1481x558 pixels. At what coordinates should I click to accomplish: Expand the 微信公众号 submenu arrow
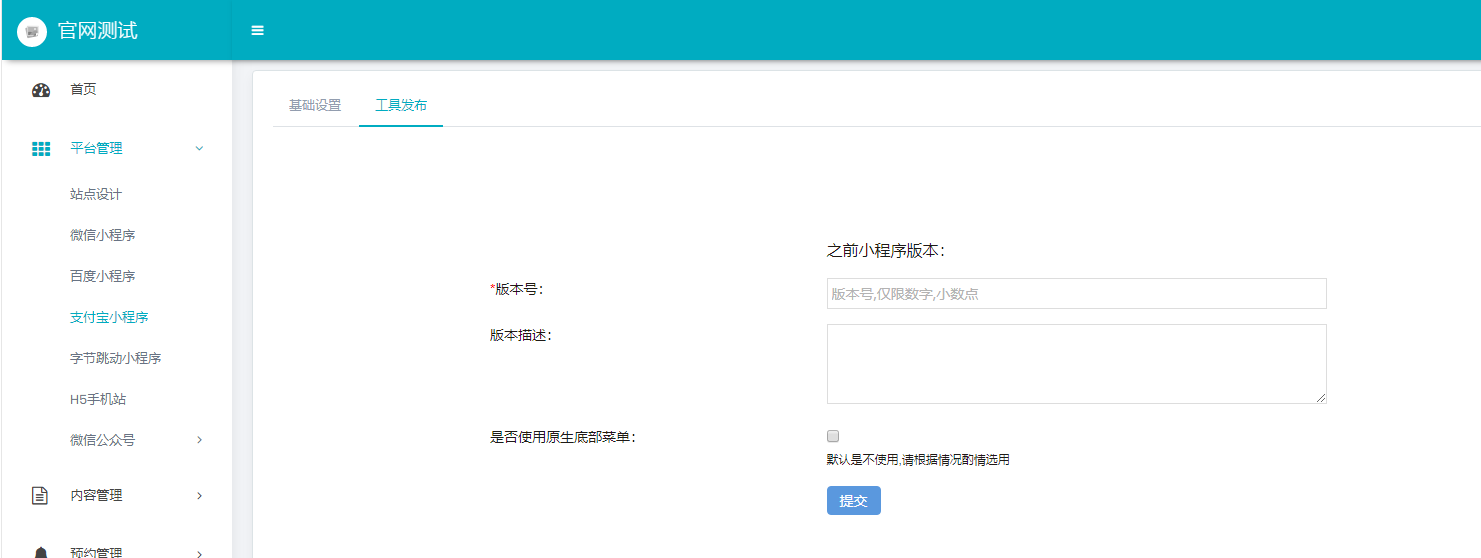(199, 440)
